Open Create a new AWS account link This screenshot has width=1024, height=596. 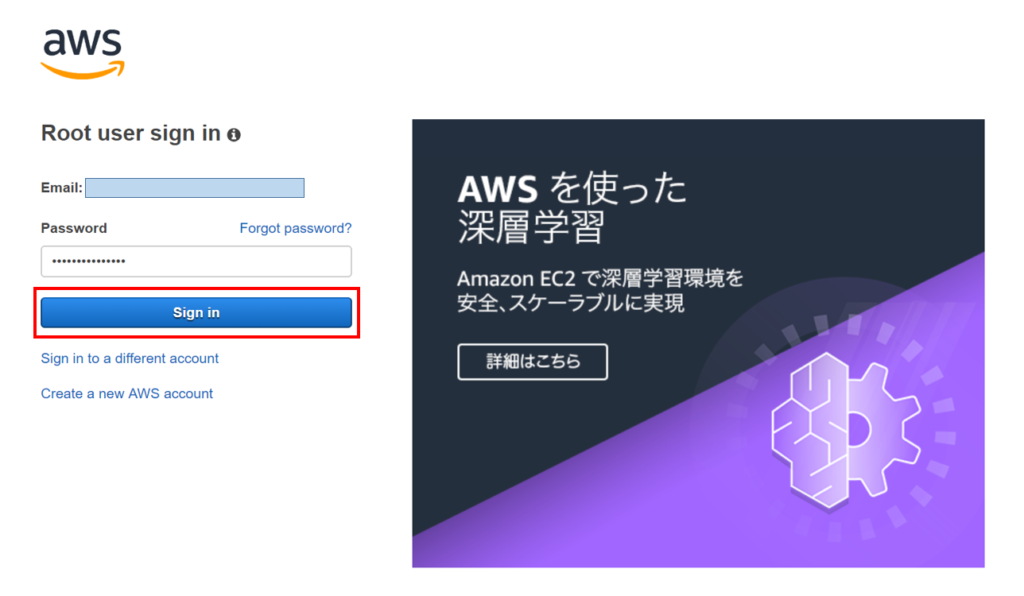127,393
